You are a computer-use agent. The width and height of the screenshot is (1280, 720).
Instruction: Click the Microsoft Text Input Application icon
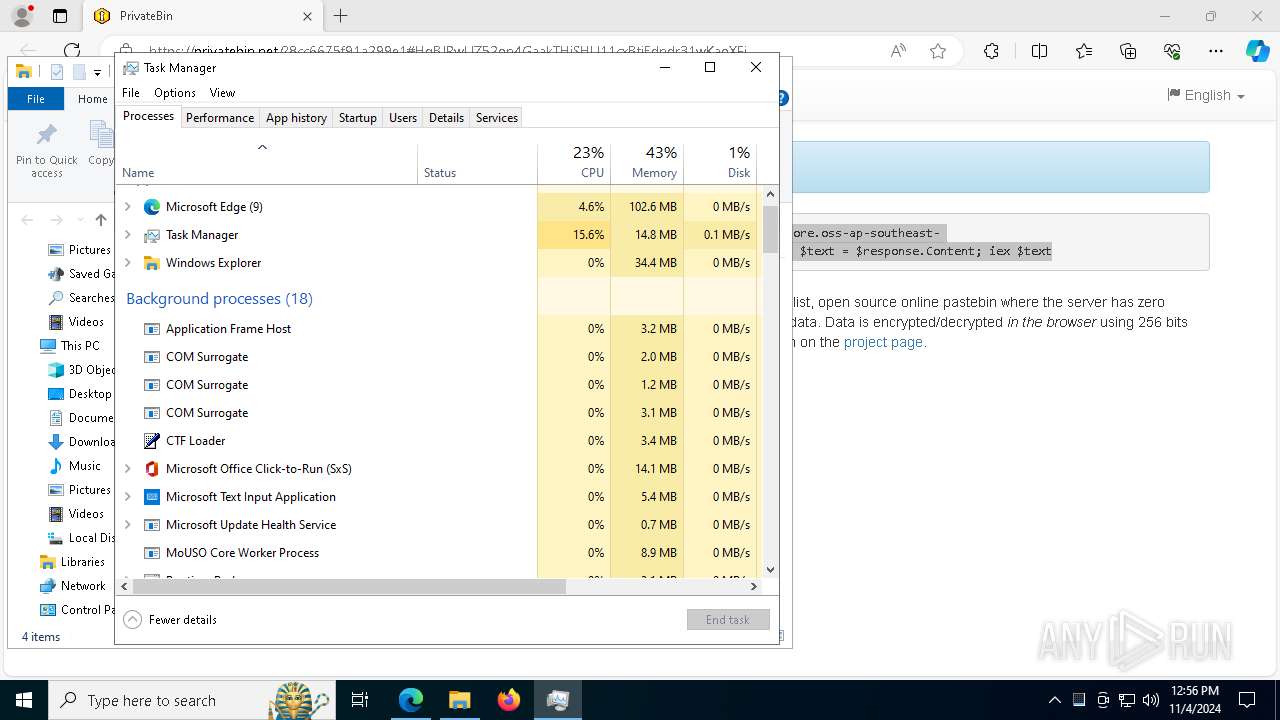pyautogui.click(x=152, y=497)
